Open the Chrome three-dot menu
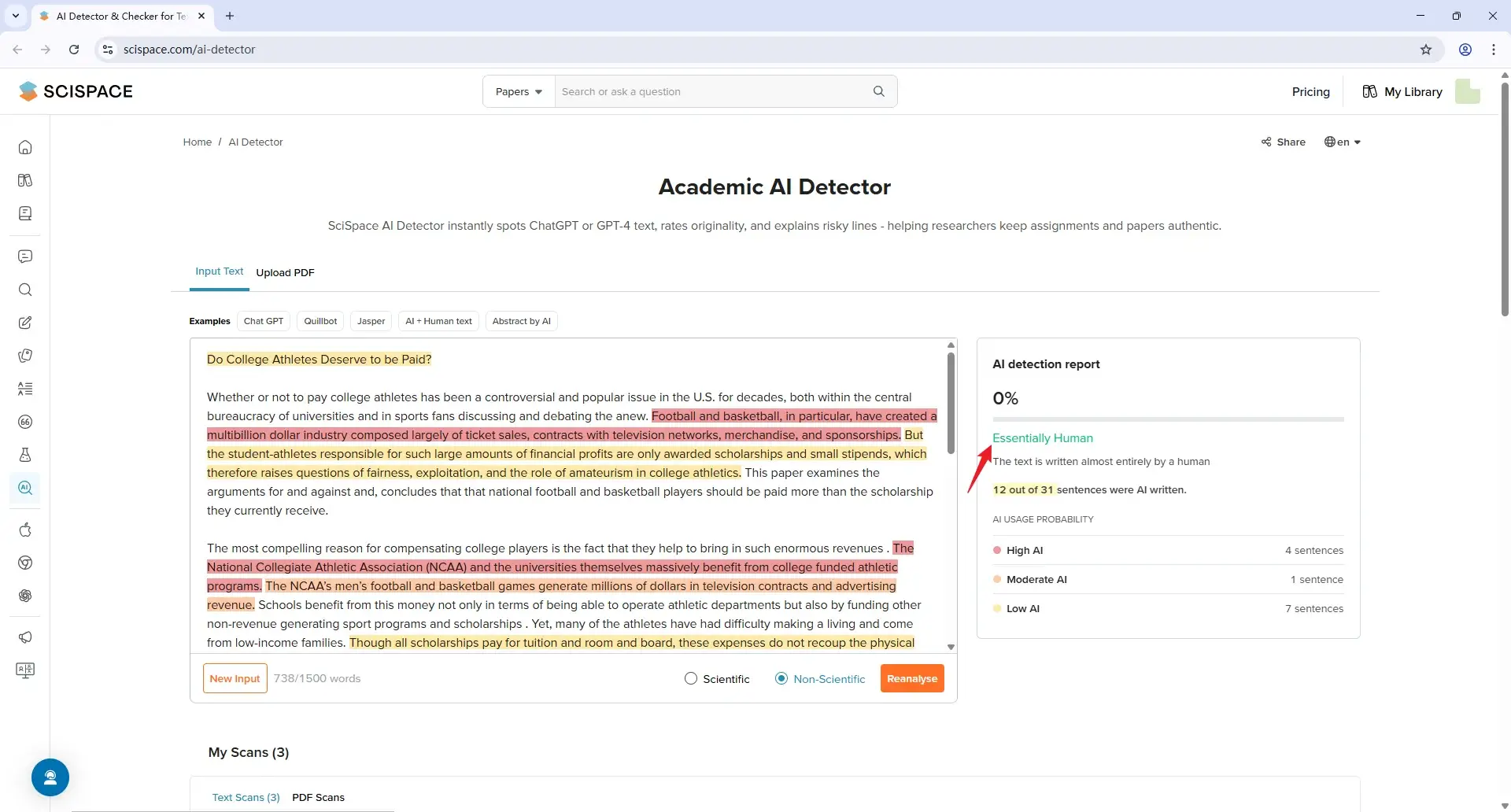The height and width of the screenshot is (812, 1511). tap(1494, 50)
